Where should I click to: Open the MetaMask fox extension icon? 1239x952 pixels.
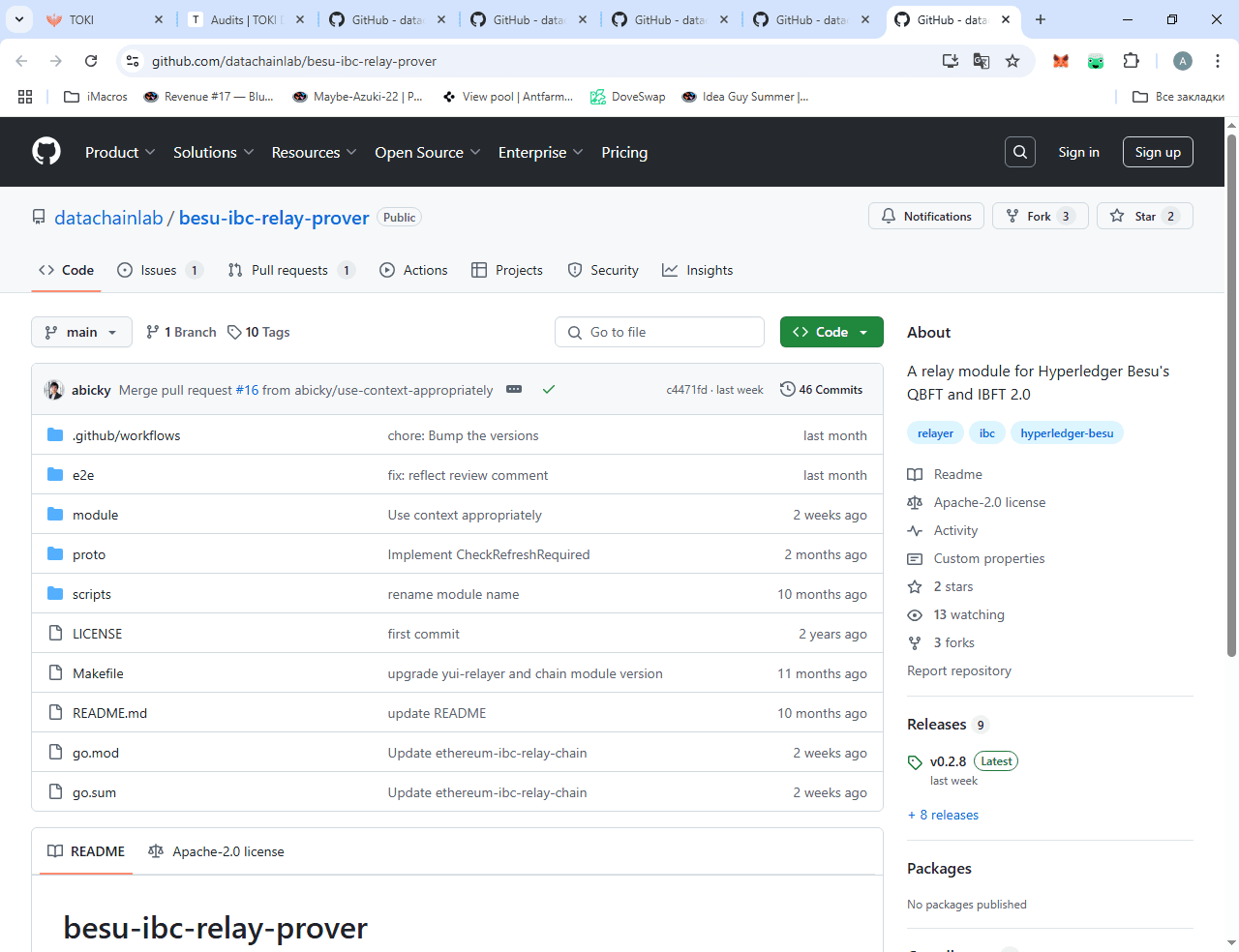point(1061,61)
